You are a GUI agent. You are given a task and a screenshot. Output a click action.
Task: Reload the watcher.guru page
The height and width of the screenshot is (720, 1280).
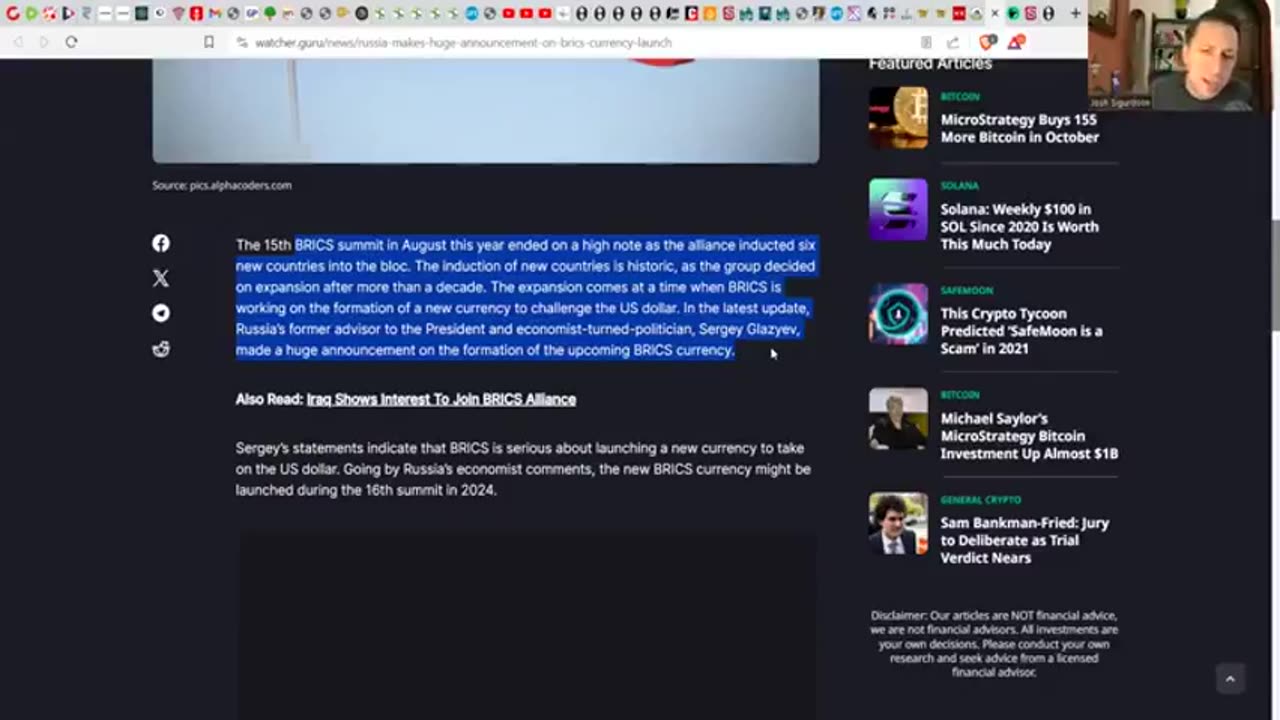tap(71, 42)
